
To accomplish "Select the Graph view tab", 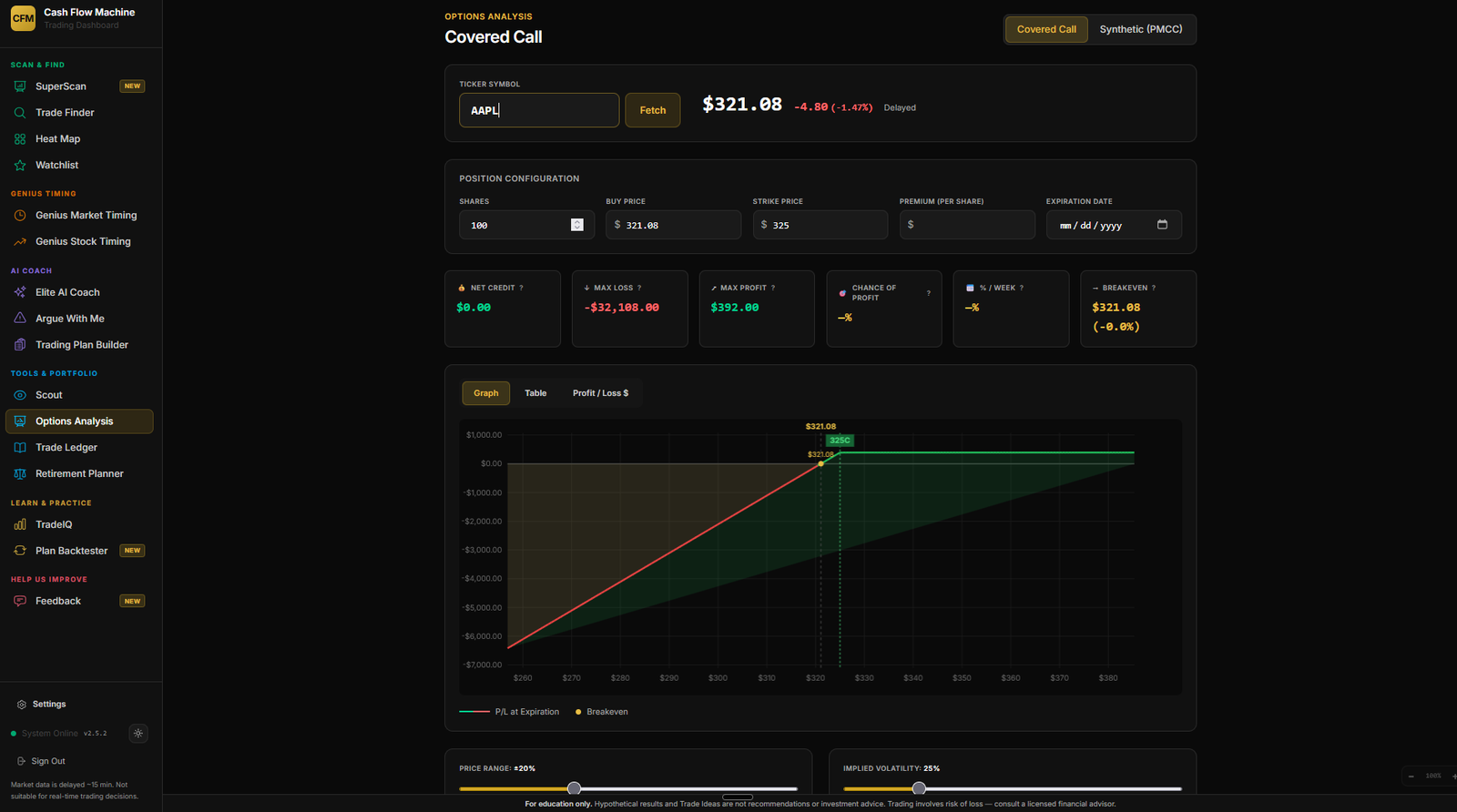I will click(x=486, y=393).
